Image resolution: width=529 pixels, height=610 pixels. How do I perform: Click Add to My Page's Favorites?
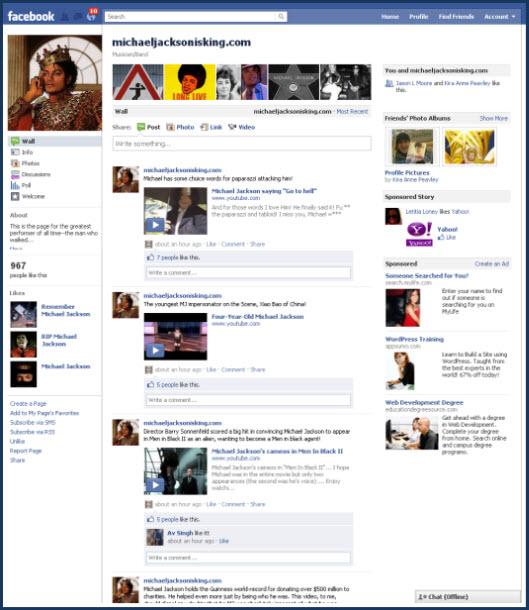pyautogui.click(x=44, y=413)
